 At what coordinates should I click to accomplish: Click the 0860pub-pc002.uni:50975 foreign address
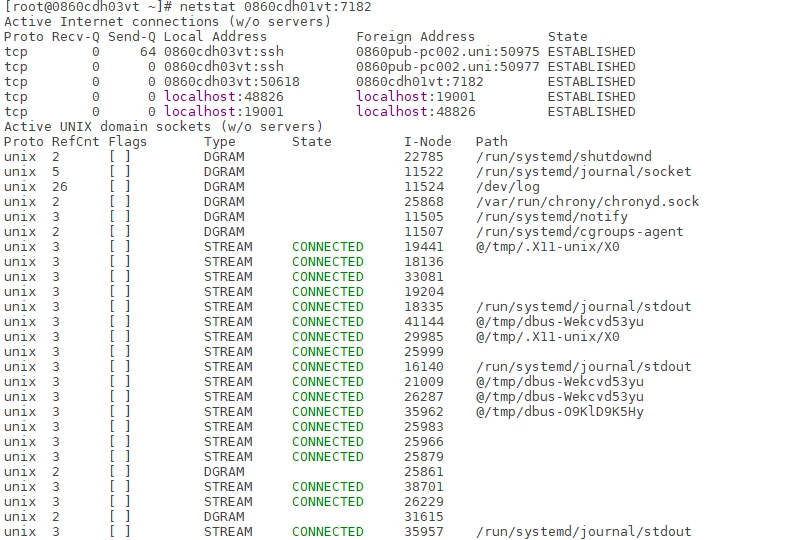click(447, 52)
